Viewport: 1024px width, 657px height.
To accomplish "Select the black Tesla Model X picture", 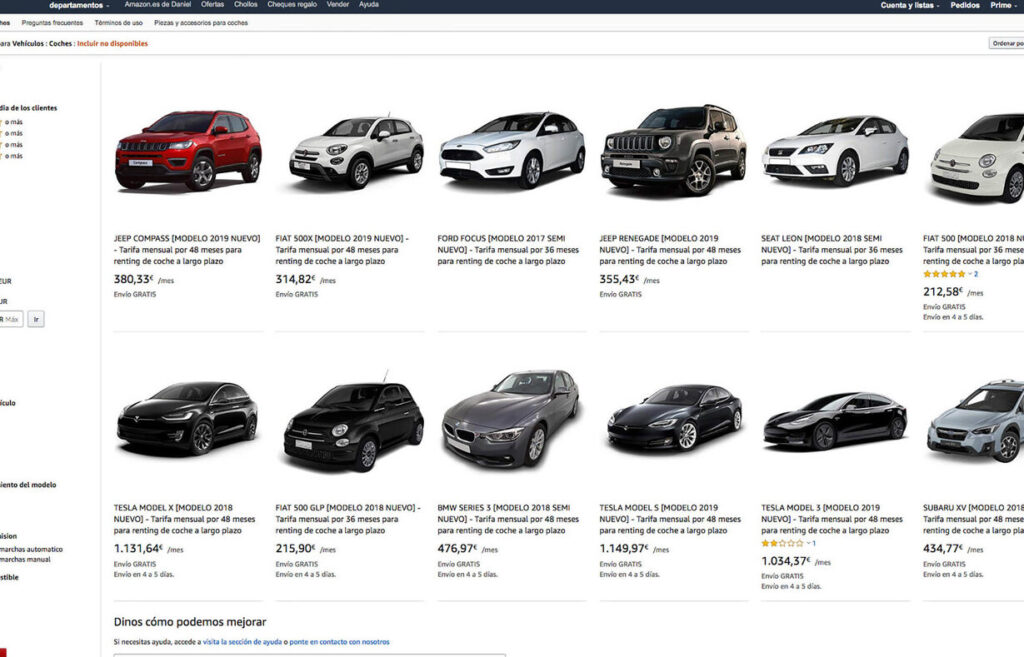I will tap(187, 418).
